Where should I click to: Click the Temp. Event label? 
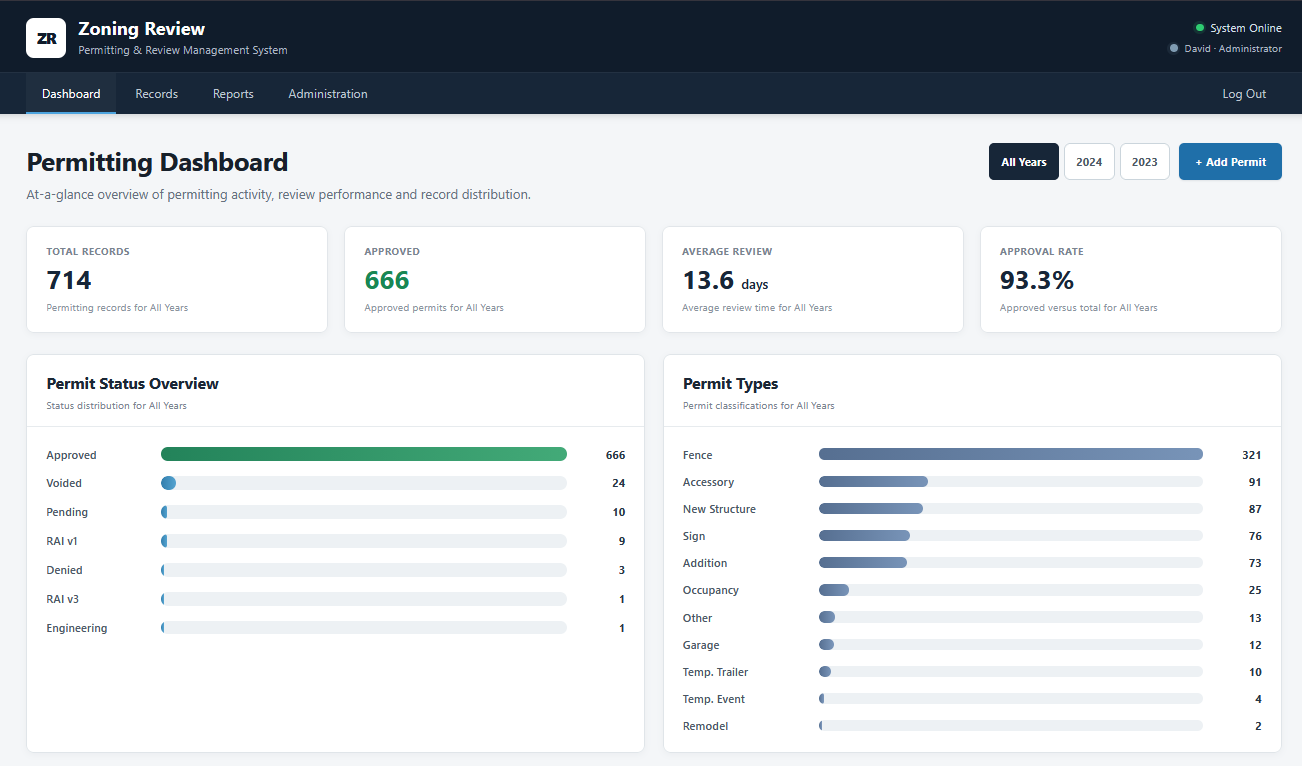click(714, 699)
